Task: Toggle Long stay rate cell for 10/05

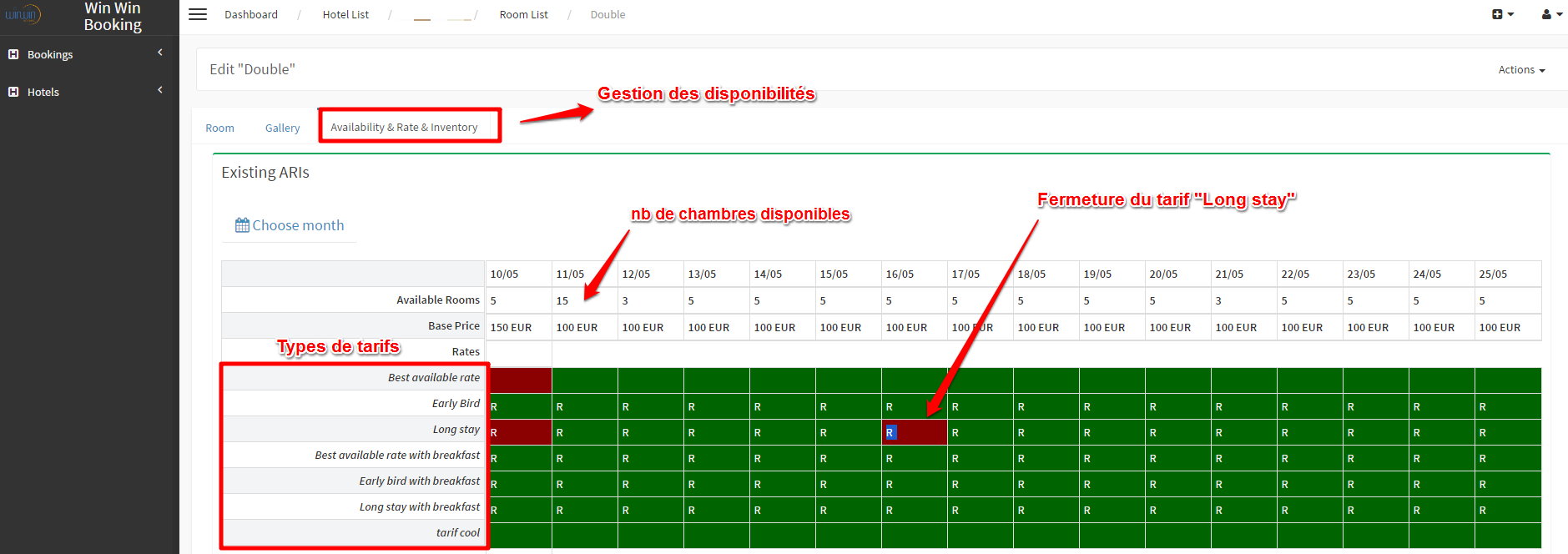Action: [519, 432]
